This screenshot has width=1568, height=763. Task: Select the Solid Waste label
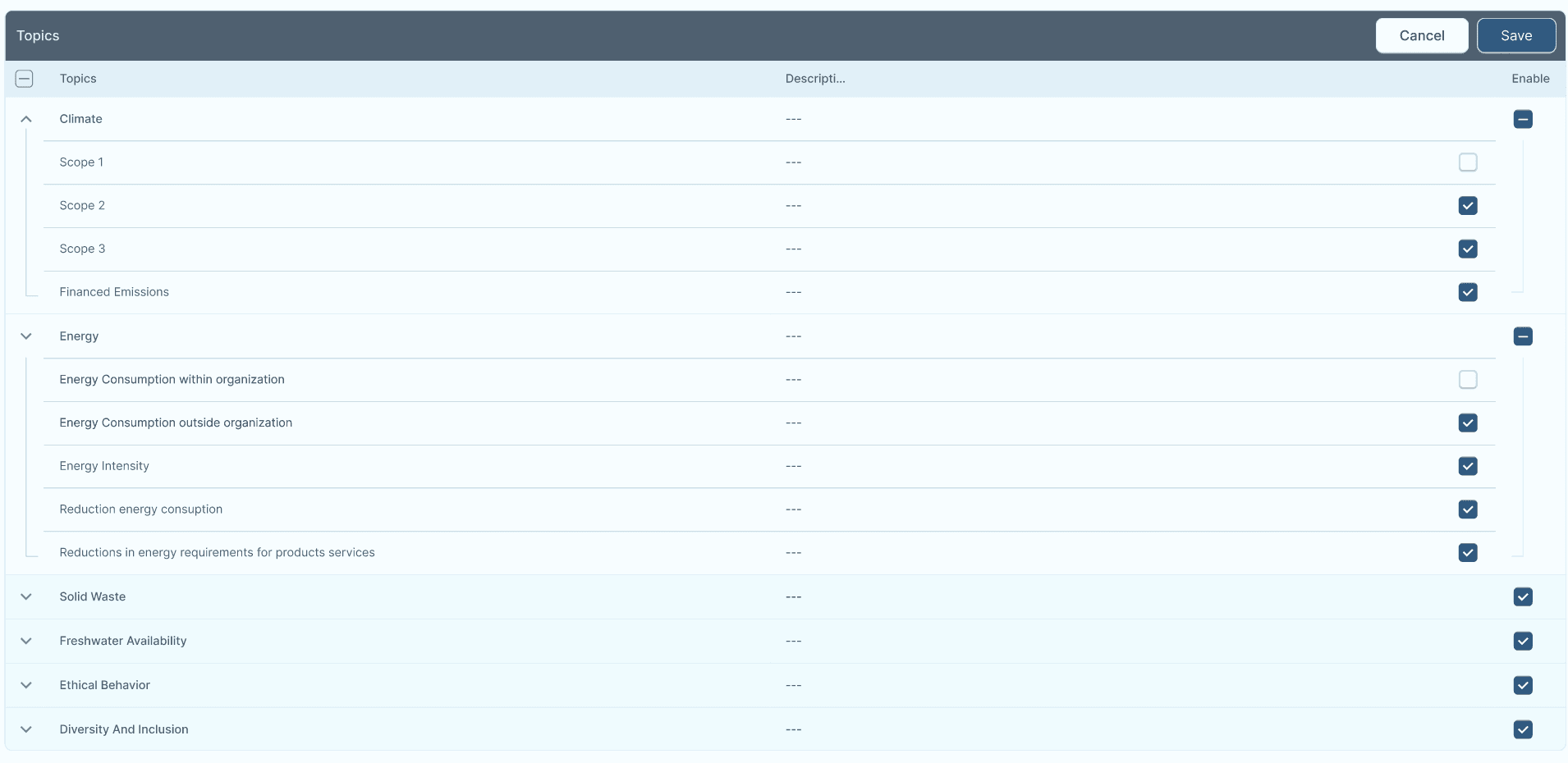pos(93,597)
